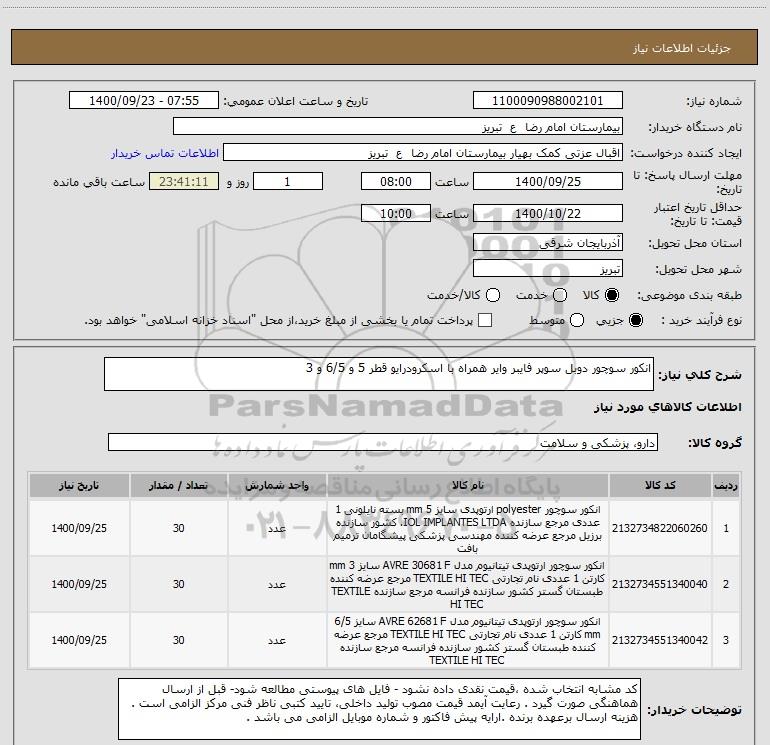Click the کد کالا column header

tap(660, 485)
